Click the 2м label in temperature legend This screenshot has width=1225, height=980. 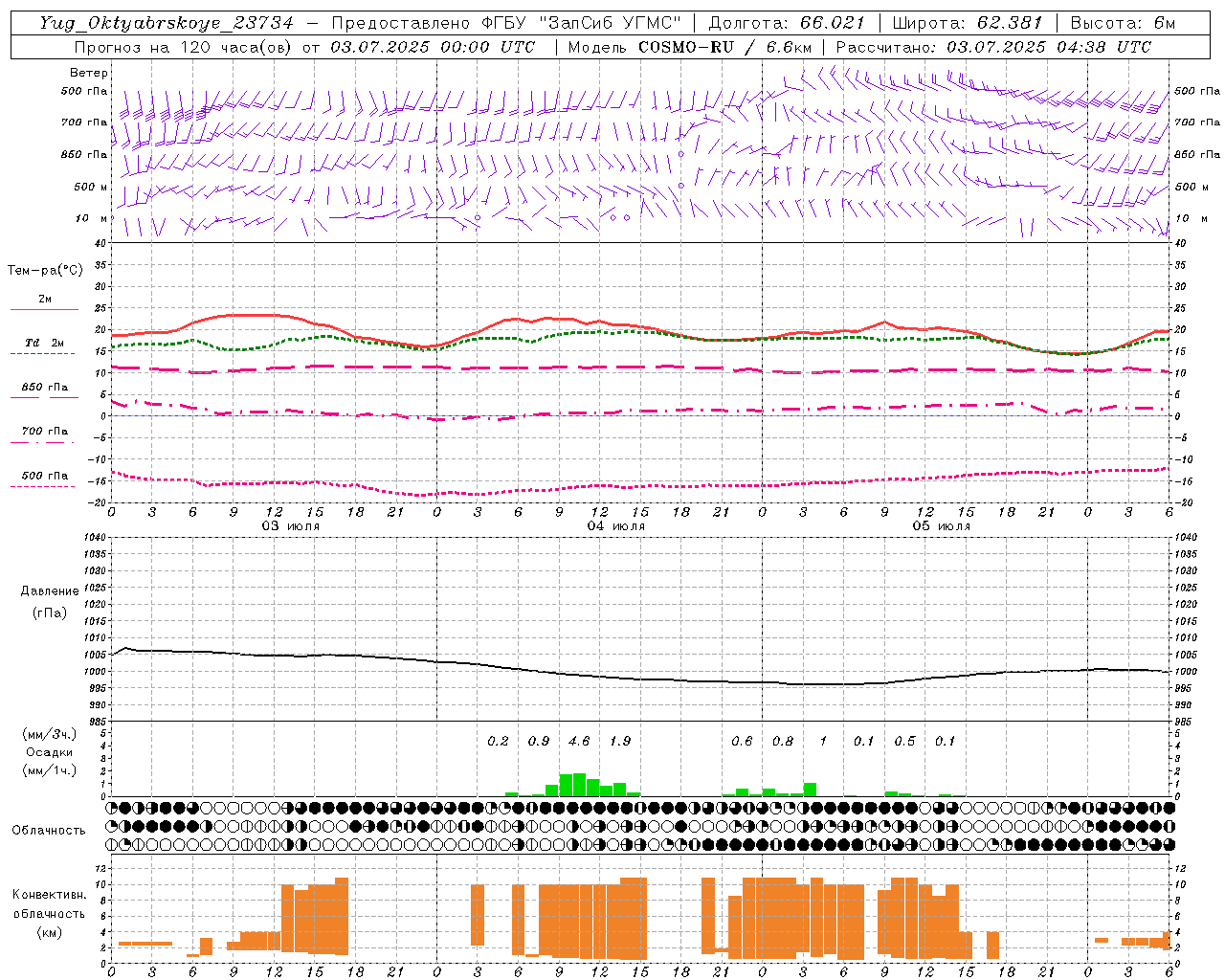[45, 300]
